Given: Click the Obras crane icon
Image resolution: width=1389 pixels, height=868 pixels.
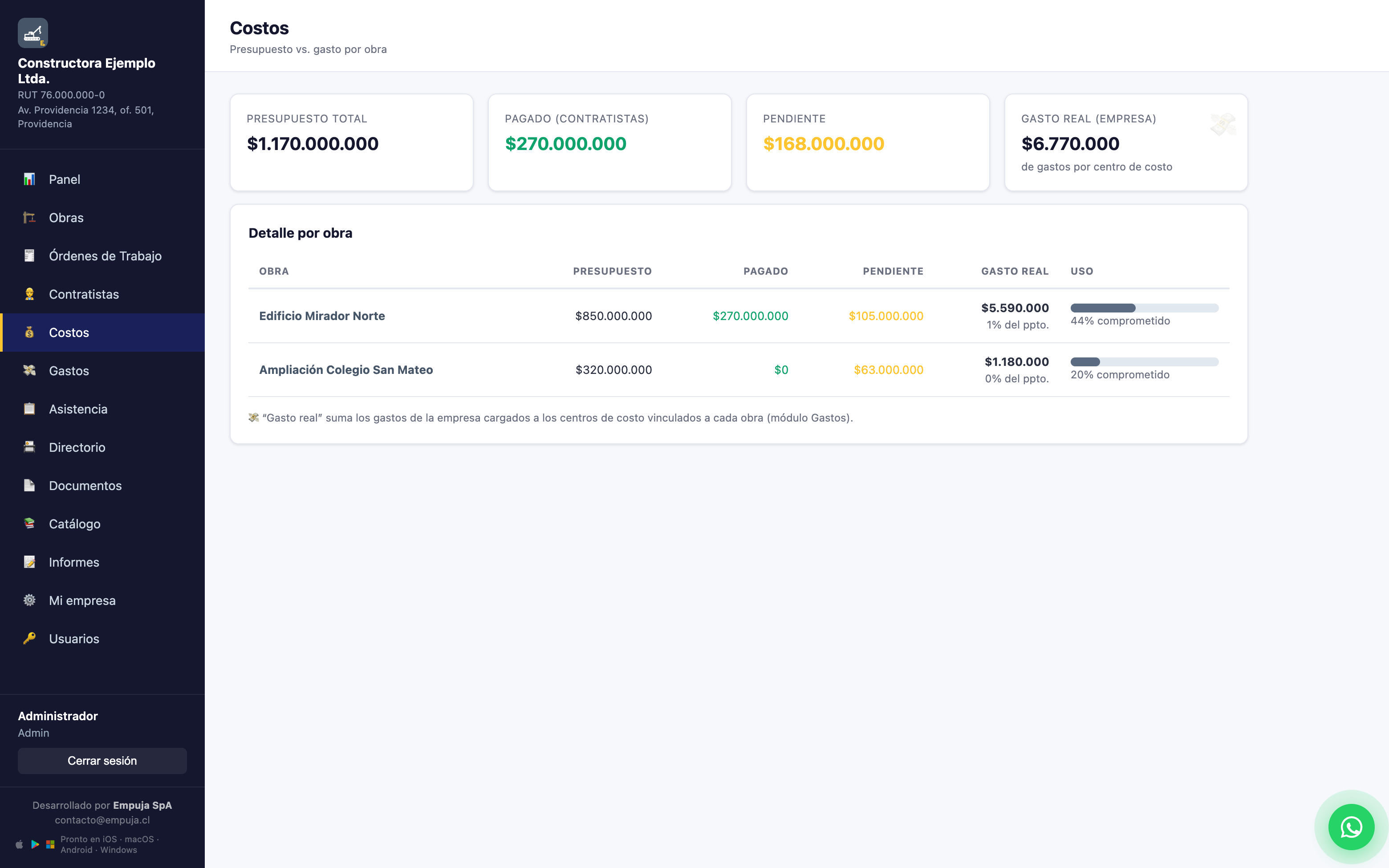Looking at the screenshot, I should pyautogui.click(x=29, y=218).
